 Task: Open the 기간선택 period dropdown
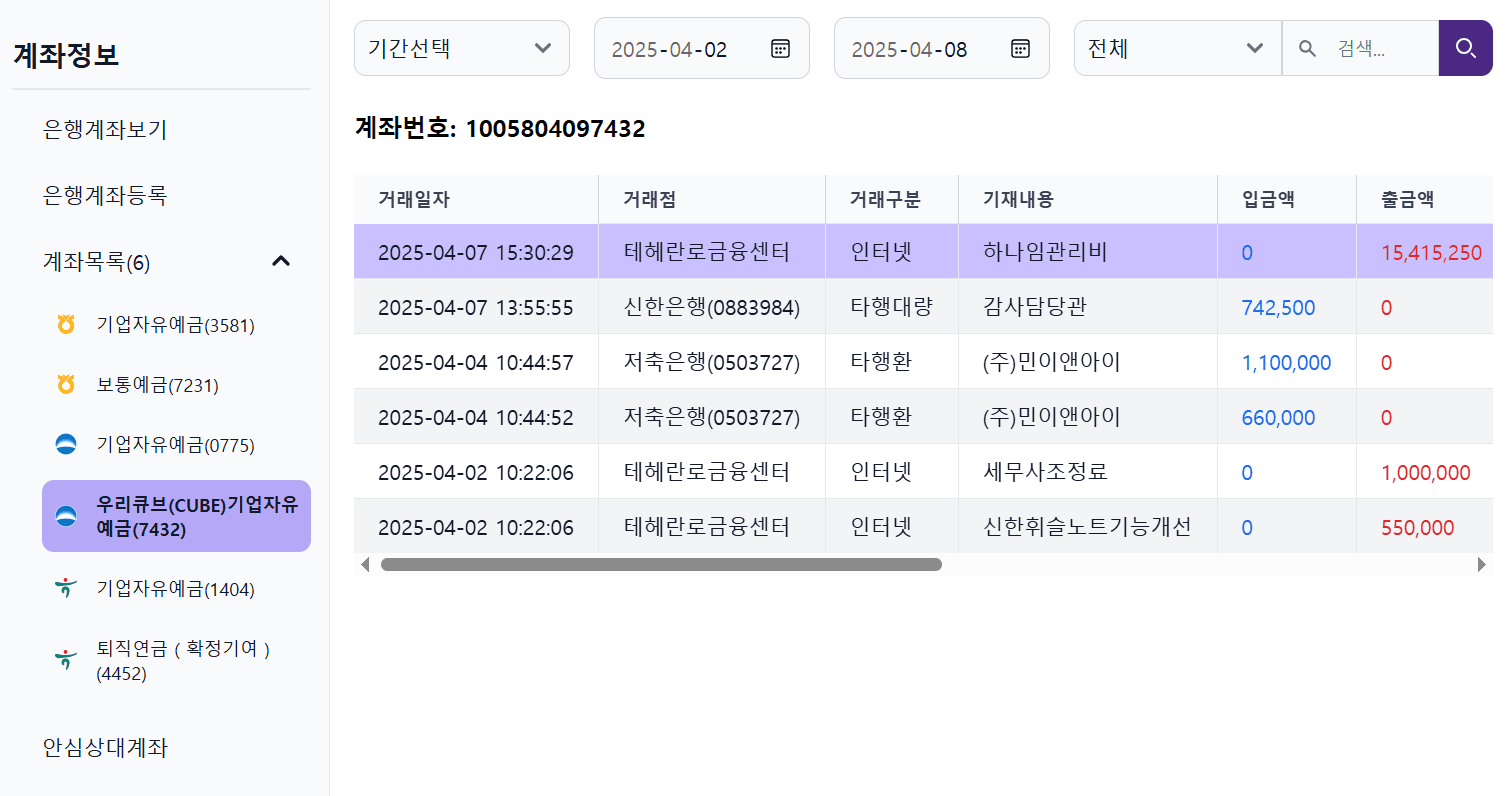(461, 47)
